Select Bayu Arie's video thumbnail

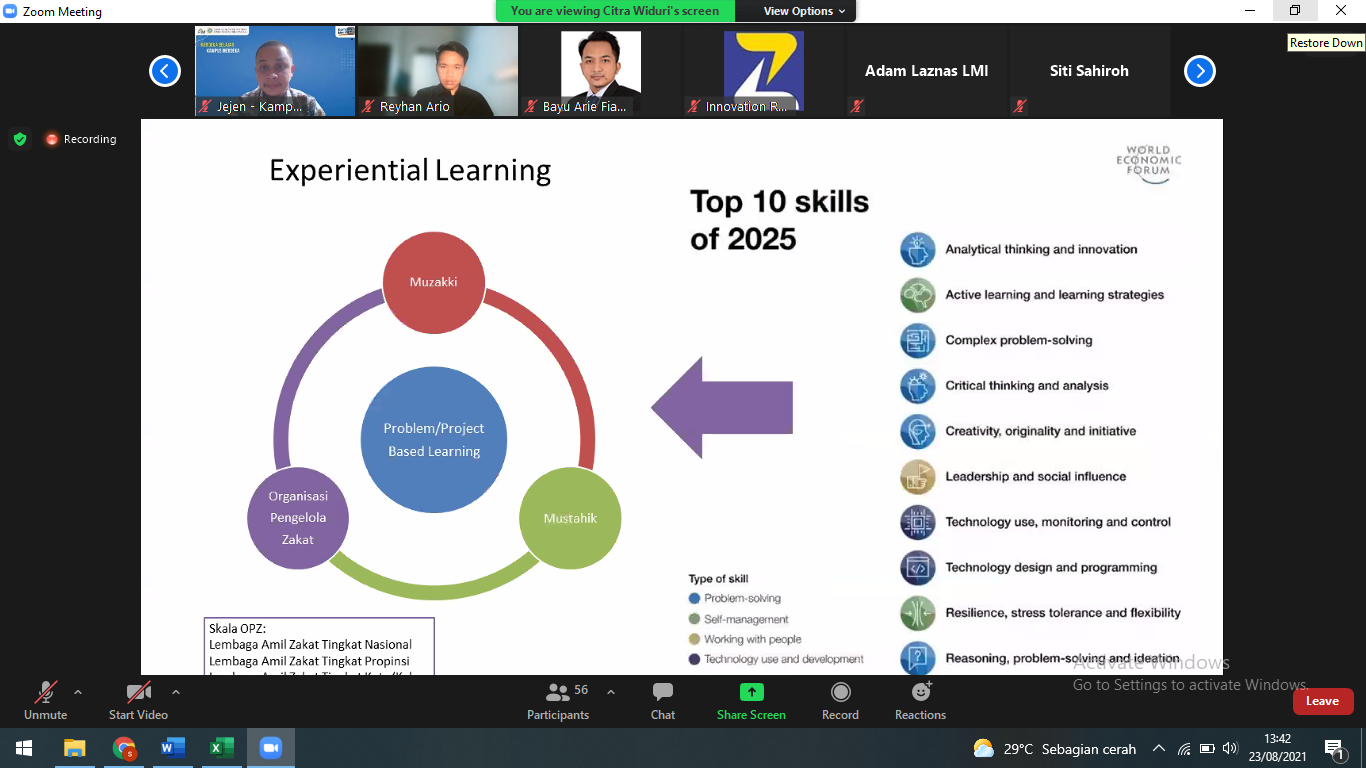(601, 71)
